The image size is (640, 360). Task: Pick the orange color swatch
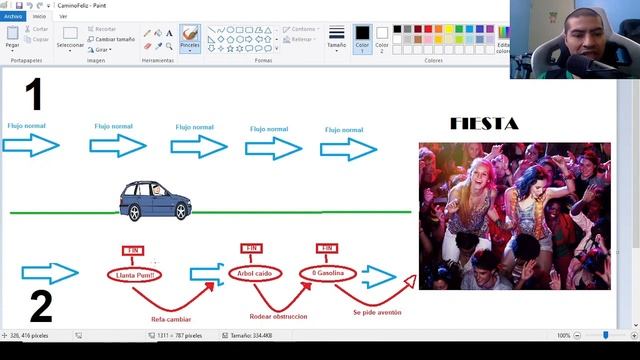click(x=438, y=29)
